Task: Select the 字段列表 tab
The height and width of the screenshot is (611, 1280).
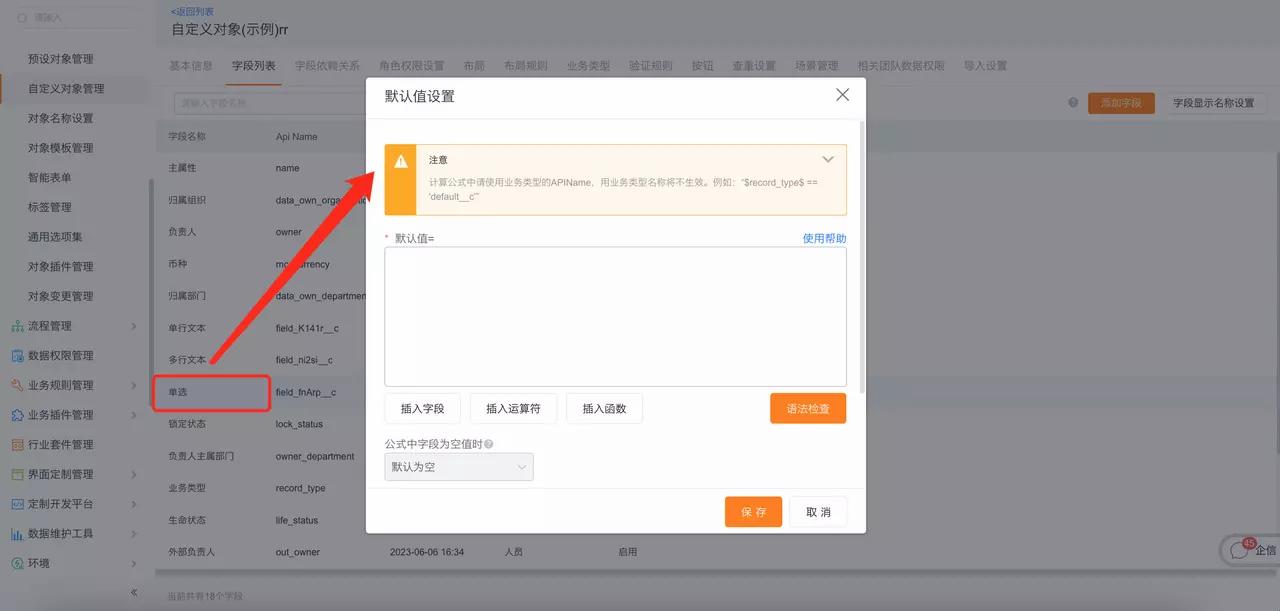Action: (254, 66)
